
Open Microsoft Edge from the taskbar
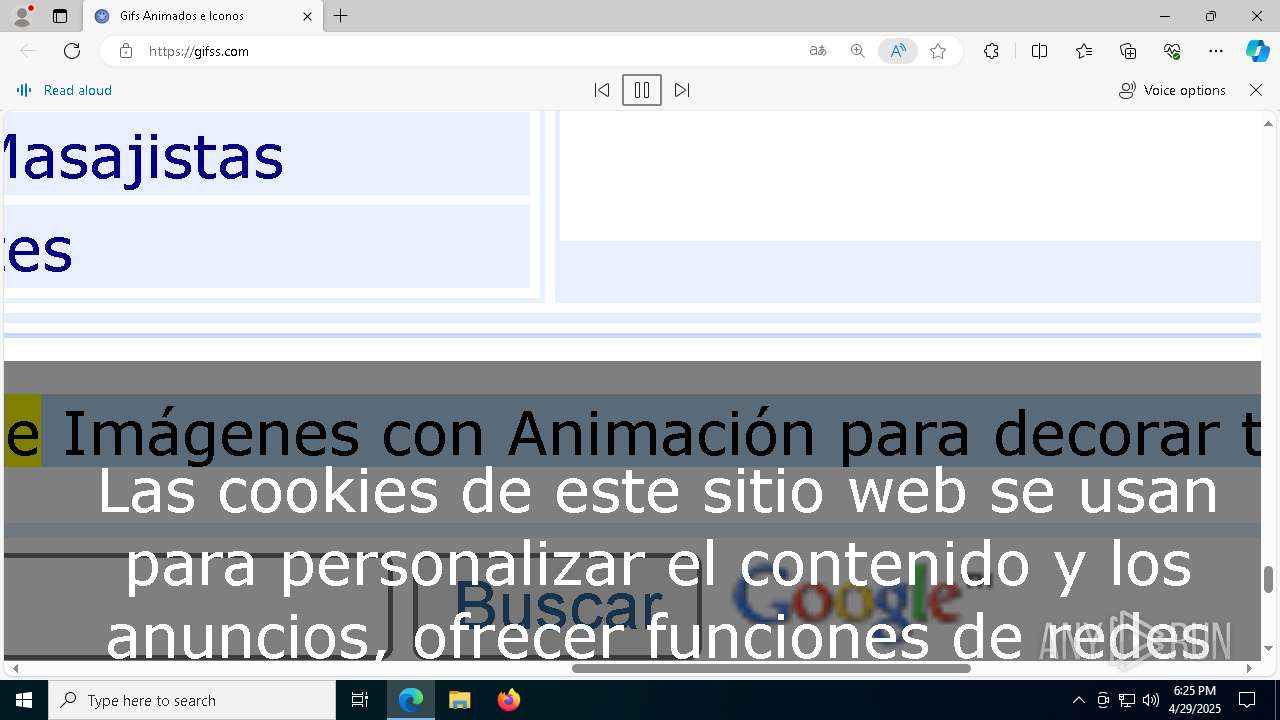(411, 700)
